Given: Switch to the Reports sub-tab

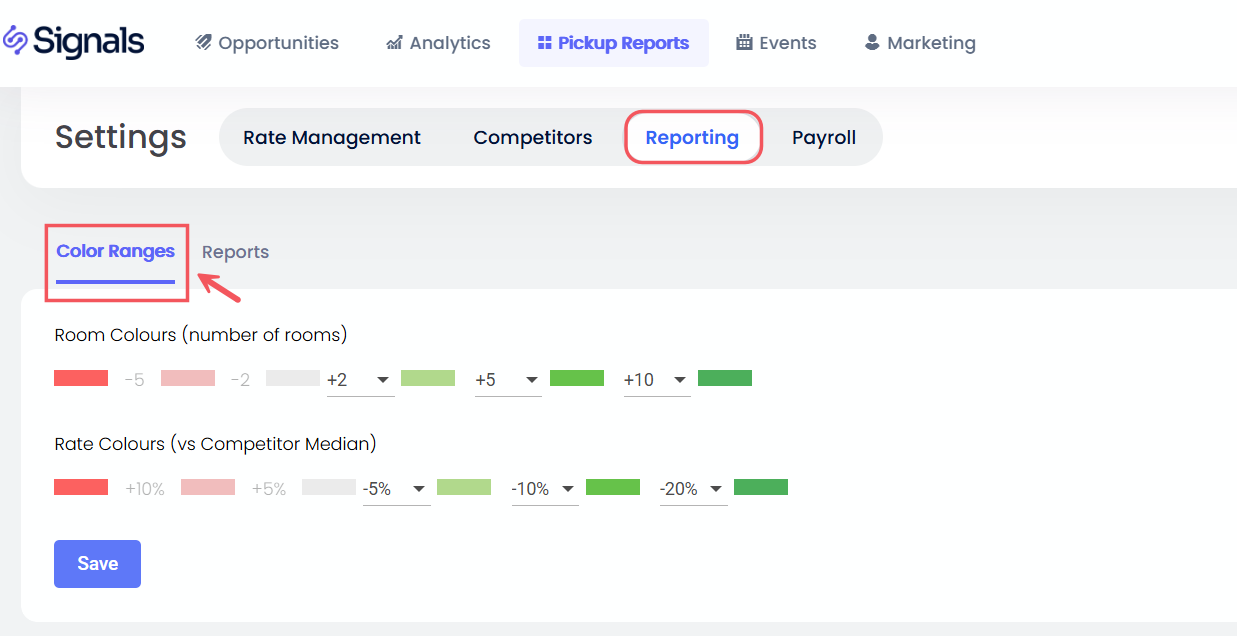Looking at the screenshot, I should point(235,252).
